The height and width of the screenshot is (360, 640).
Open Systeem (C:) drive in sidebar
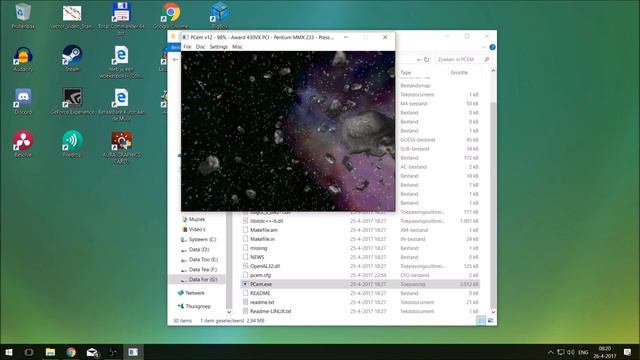click(202, 239)
